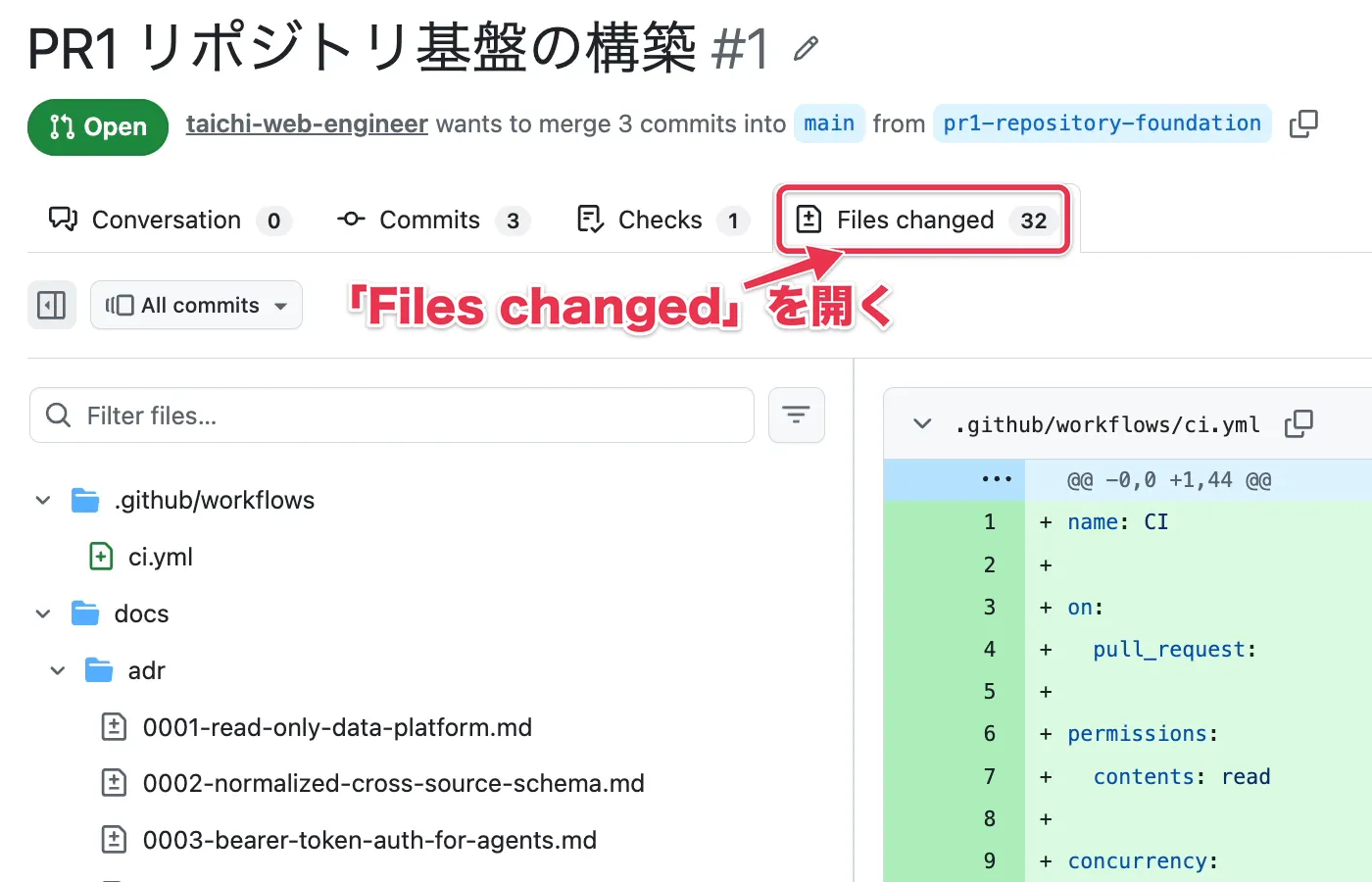Select 0003-bearer-token-auth-for-agents.md in the tree
This screenshot has height=882, width=1372.
pos(369,840)
